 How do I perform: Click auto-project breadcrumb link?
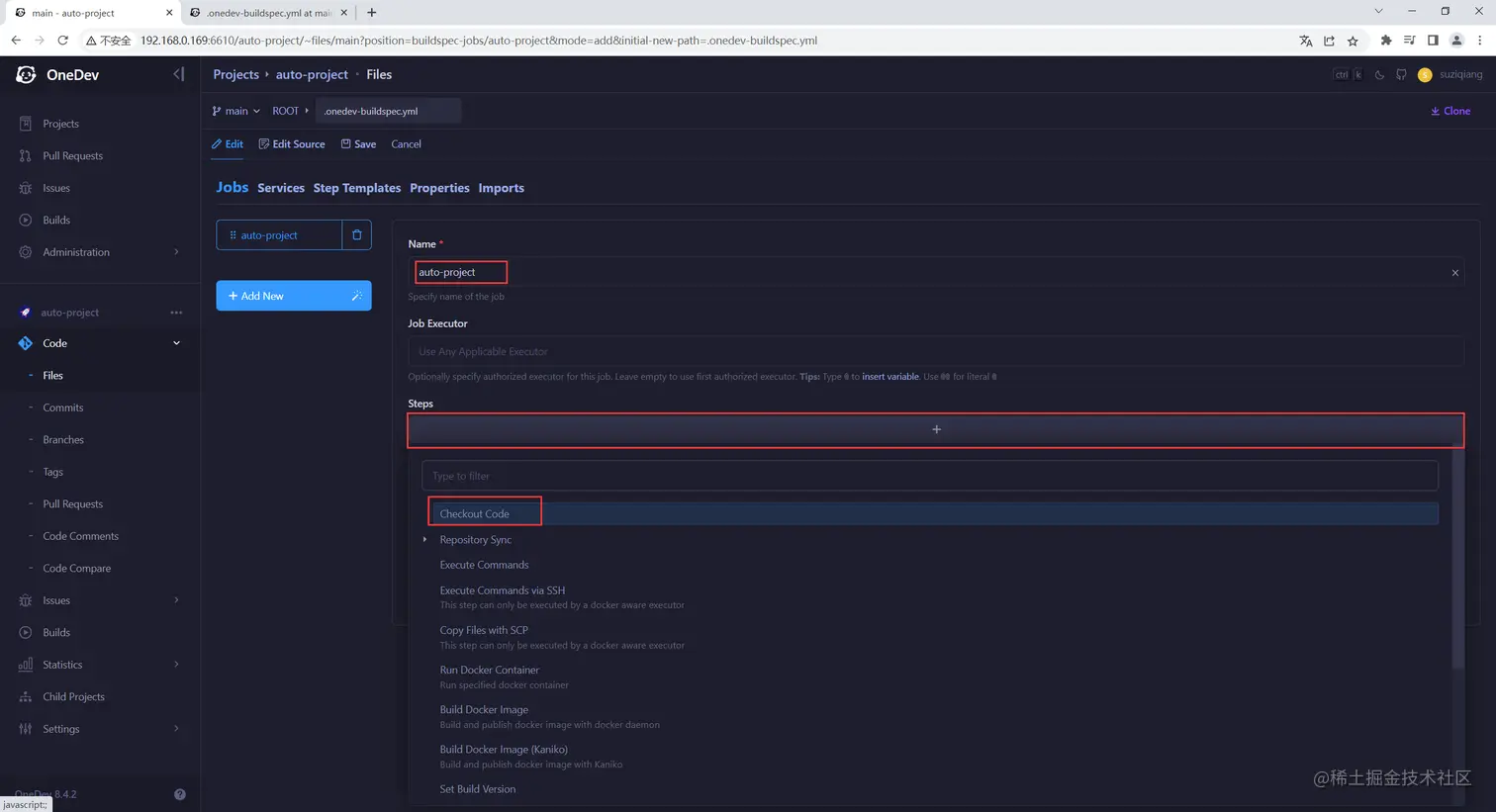click(x=312, y=74)
